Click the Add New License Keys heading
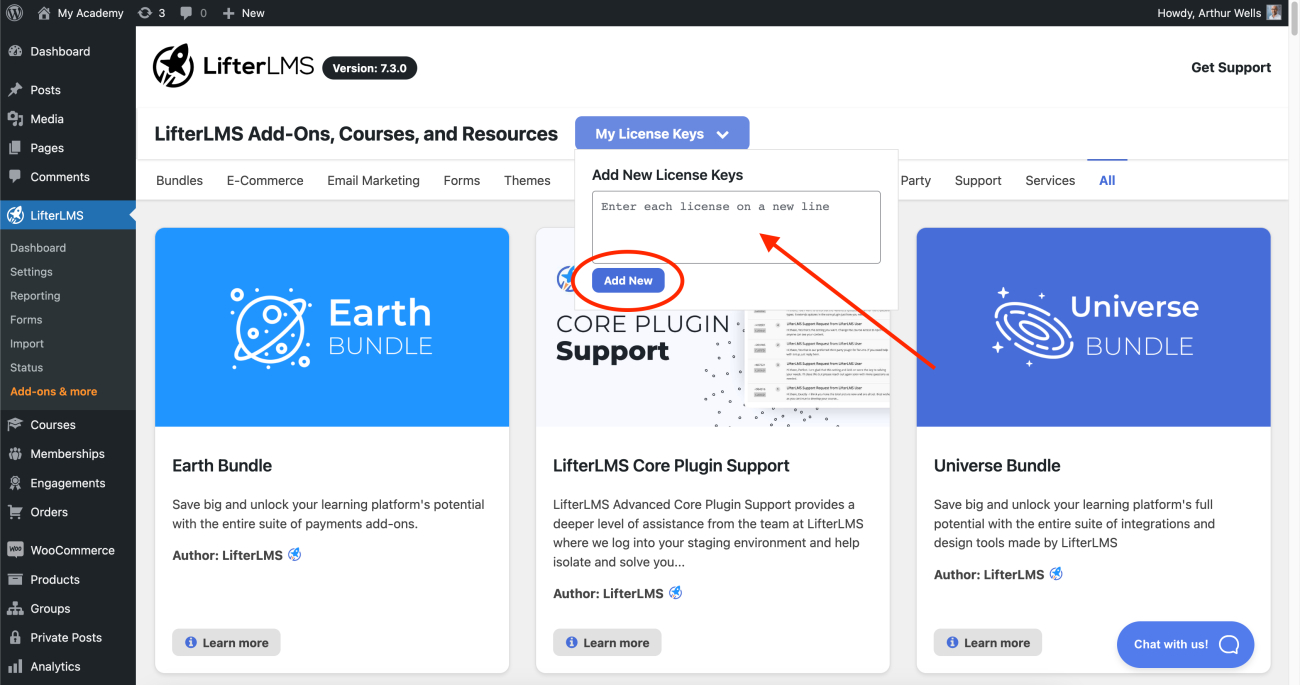The width and height of the screenshot is (1300, 685). click(667, 175)
